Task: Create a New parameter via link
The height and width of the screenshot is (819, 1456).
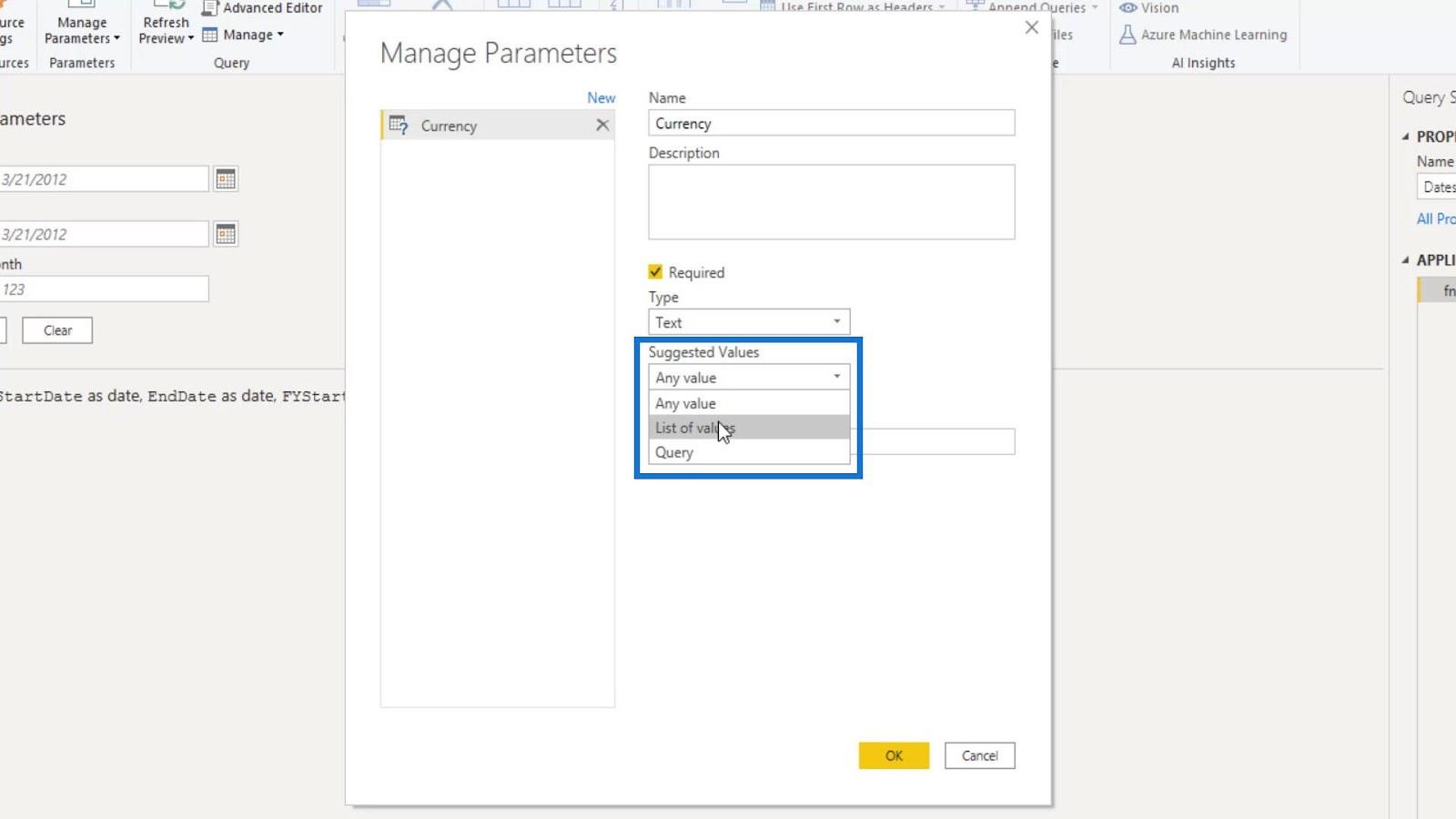Action: coord(601,97)
